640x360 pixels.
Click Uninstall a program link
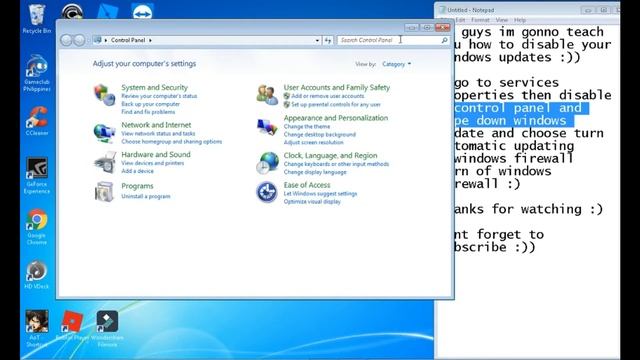pyautogui.click(x=145, y=196)
